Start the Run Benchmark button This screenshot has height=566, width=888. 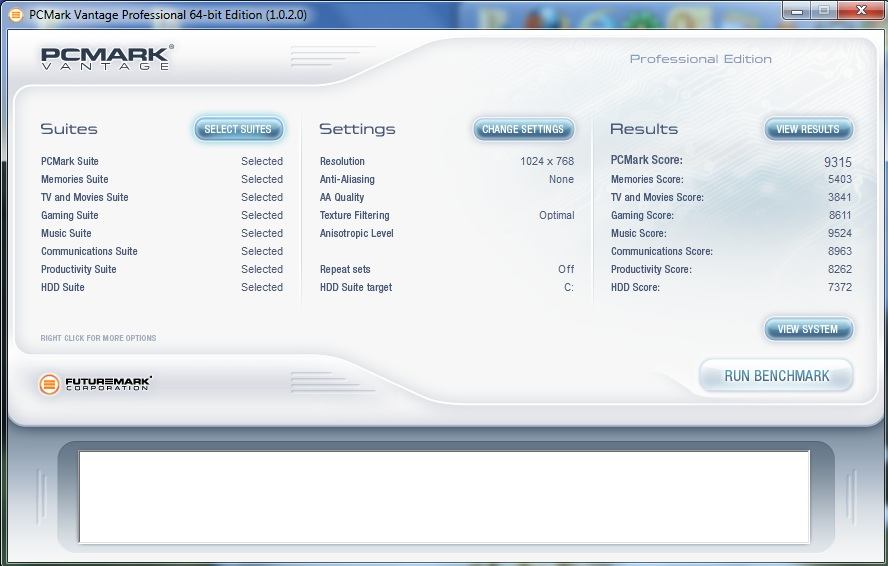(776, 376)
